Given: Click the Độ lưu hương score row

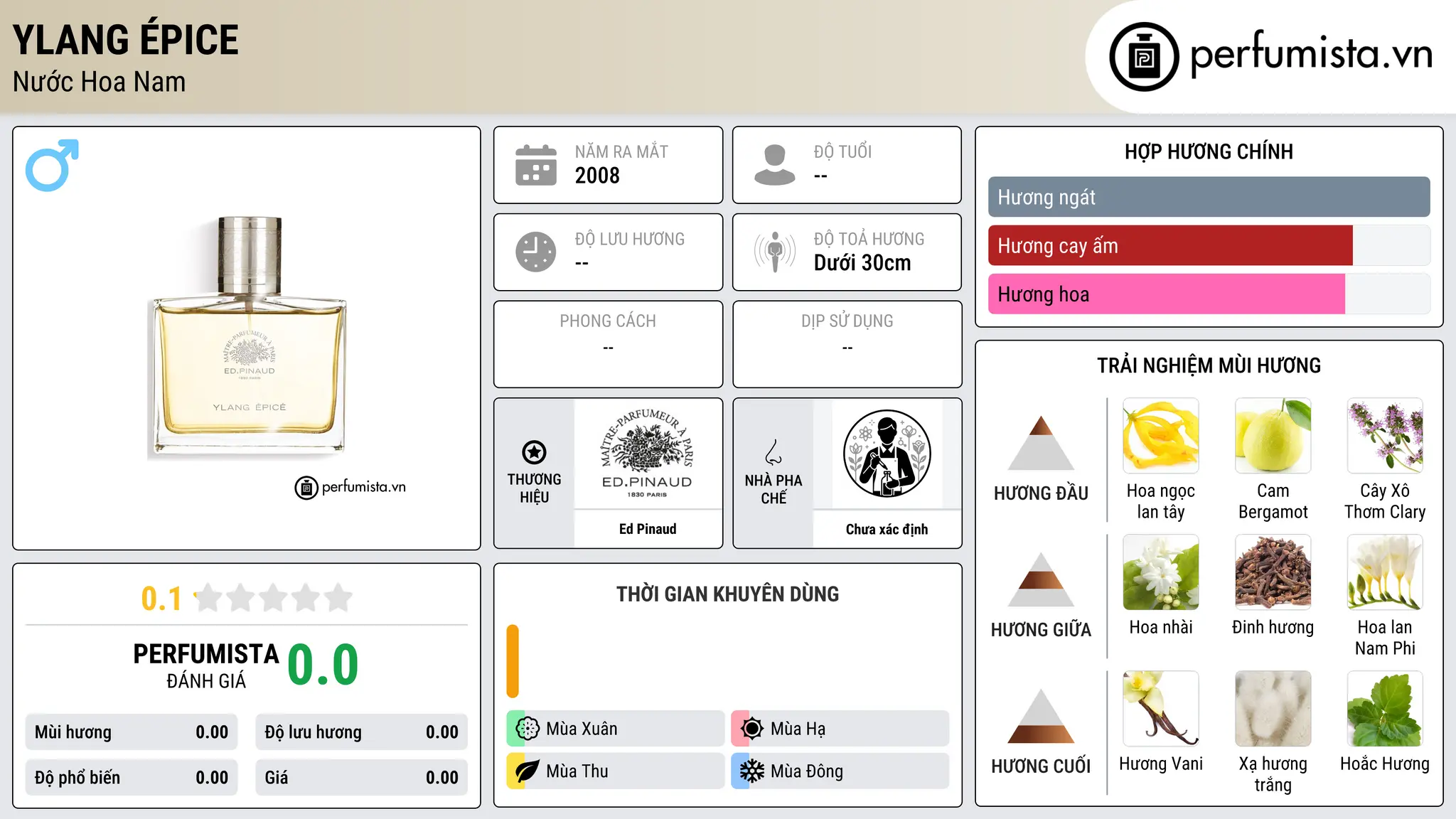Looking at the screenshot, I should [x=362, y=732].
